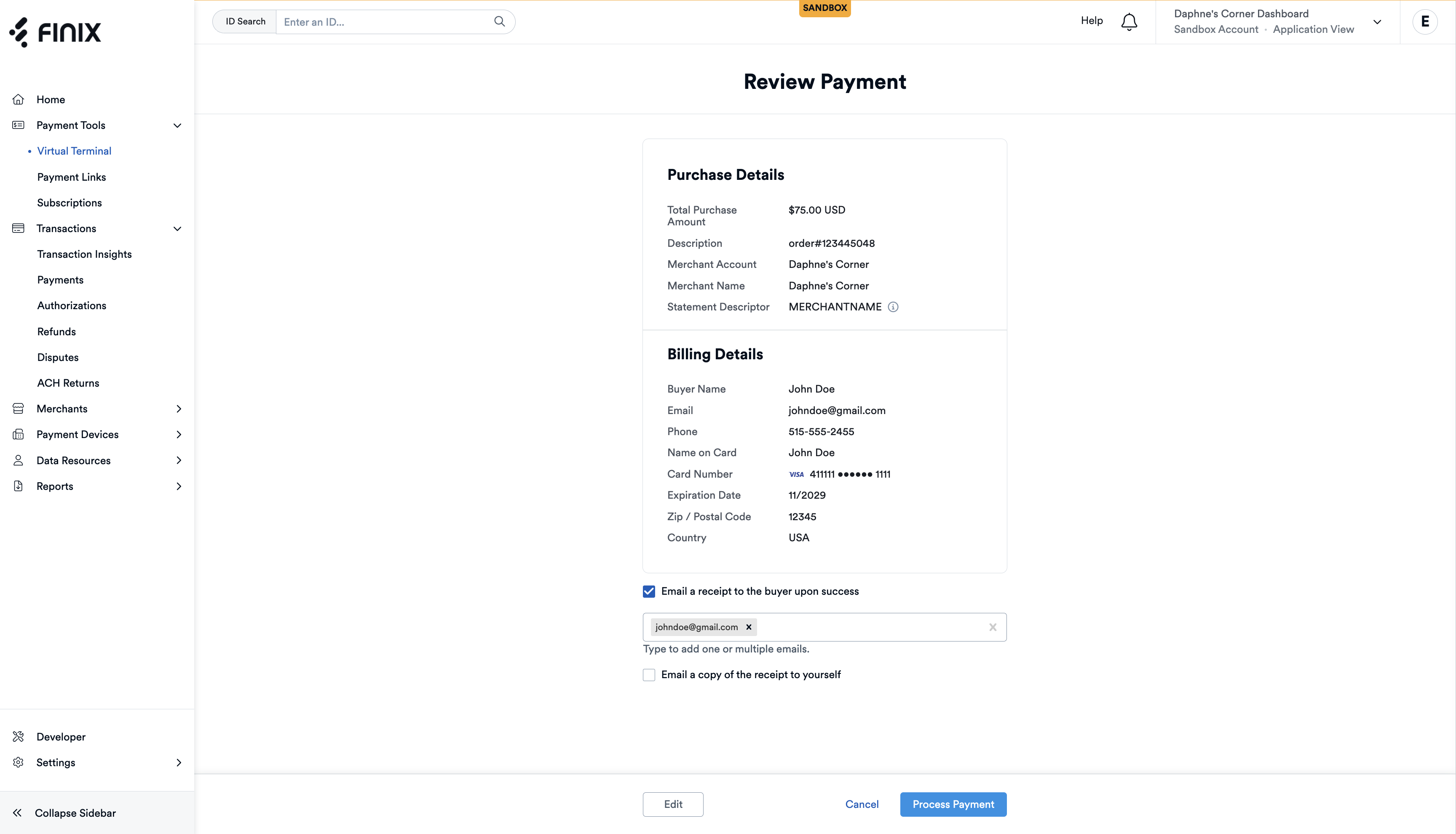This screenshot has height=834, width=1456.
Task: Collapse the Payment Tools section
Action: (177, 125)
